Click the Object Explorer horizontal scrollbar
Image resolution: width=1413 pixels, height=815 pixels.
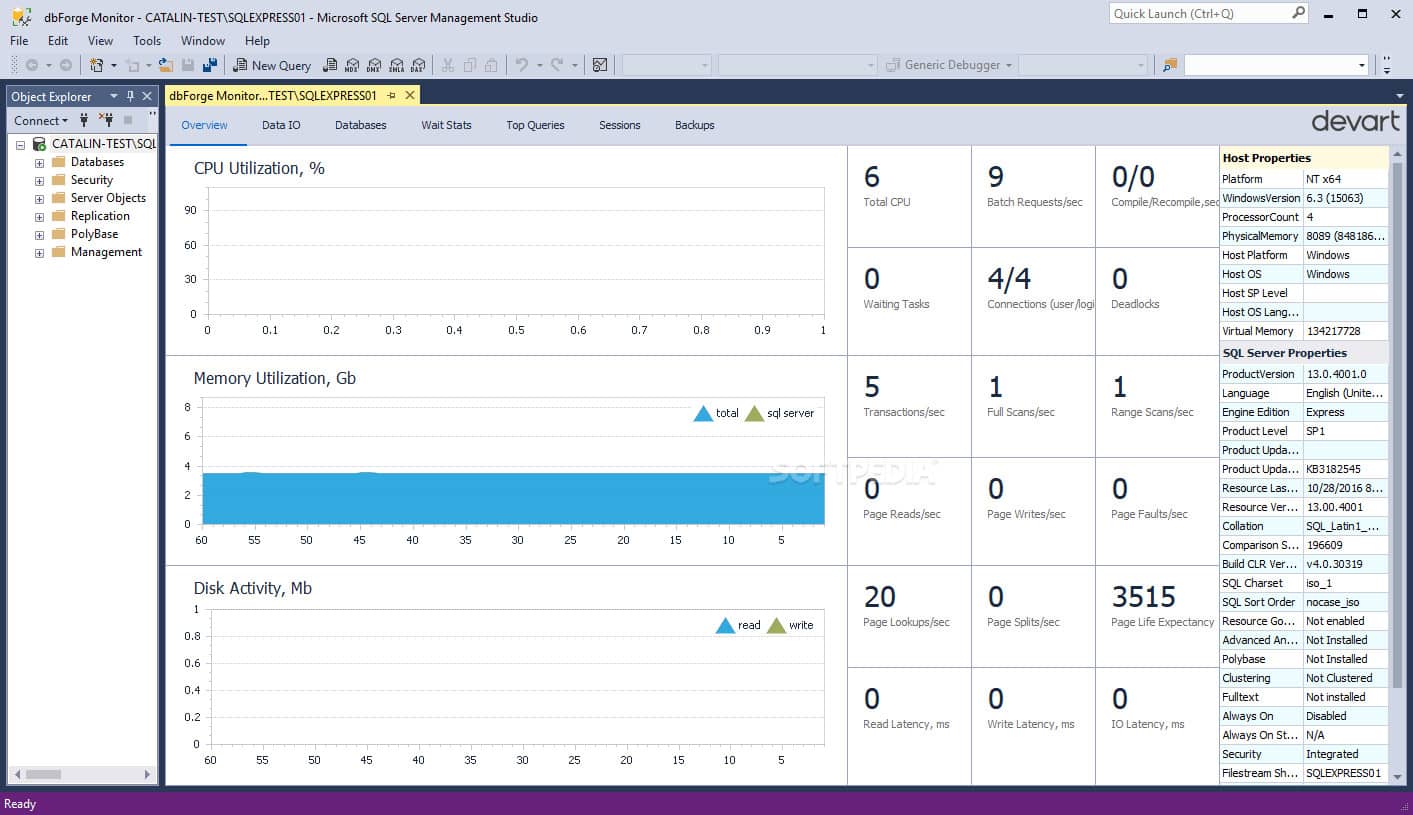[x=82, y=774]
